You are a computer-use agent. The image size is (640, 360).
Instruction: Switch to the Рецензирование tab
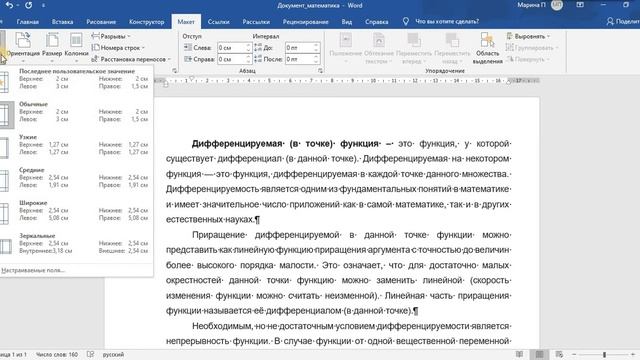[x=305, y=22]
